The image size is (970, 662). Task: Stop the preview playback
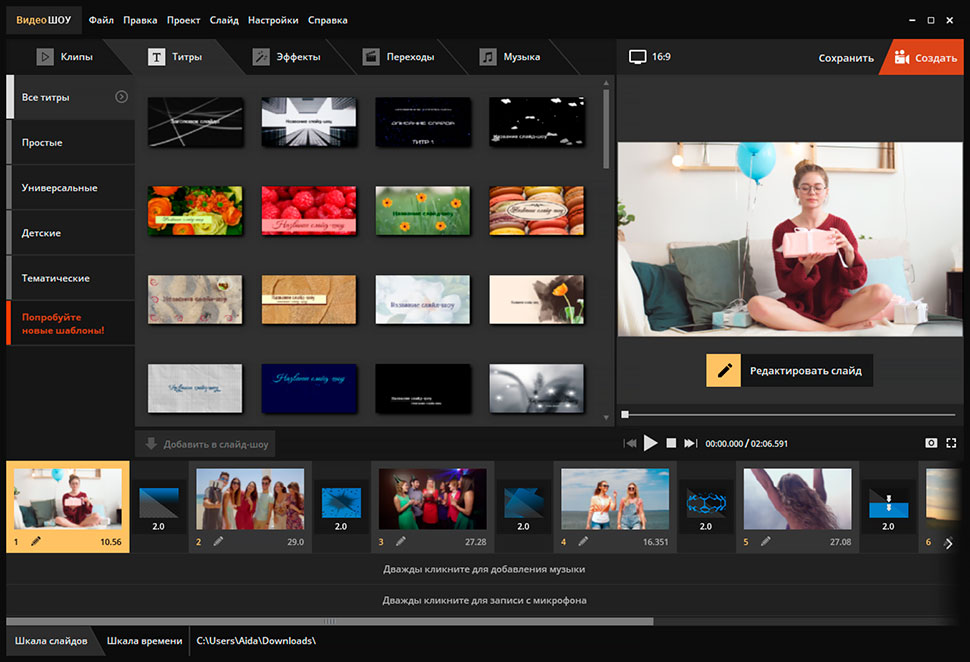click(671, 443)
